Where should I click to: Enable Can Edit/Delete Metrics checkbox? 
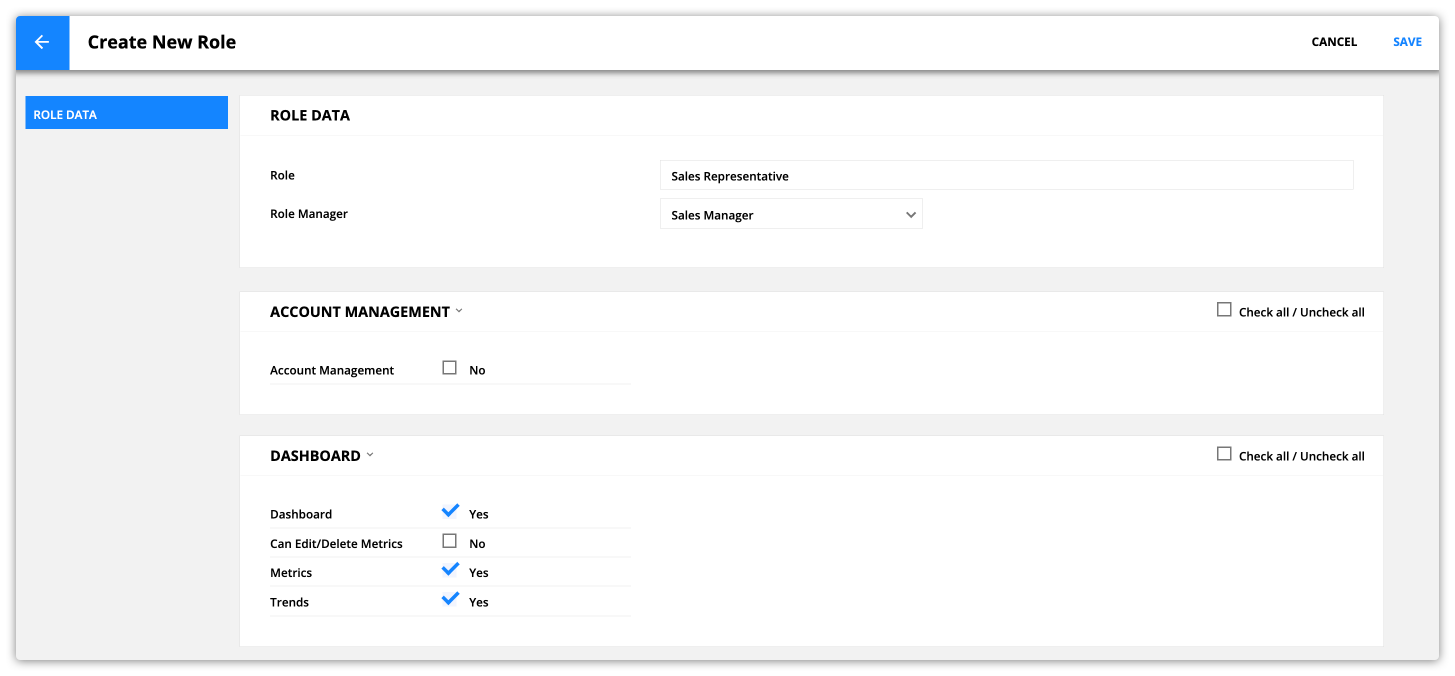[449, 541]
